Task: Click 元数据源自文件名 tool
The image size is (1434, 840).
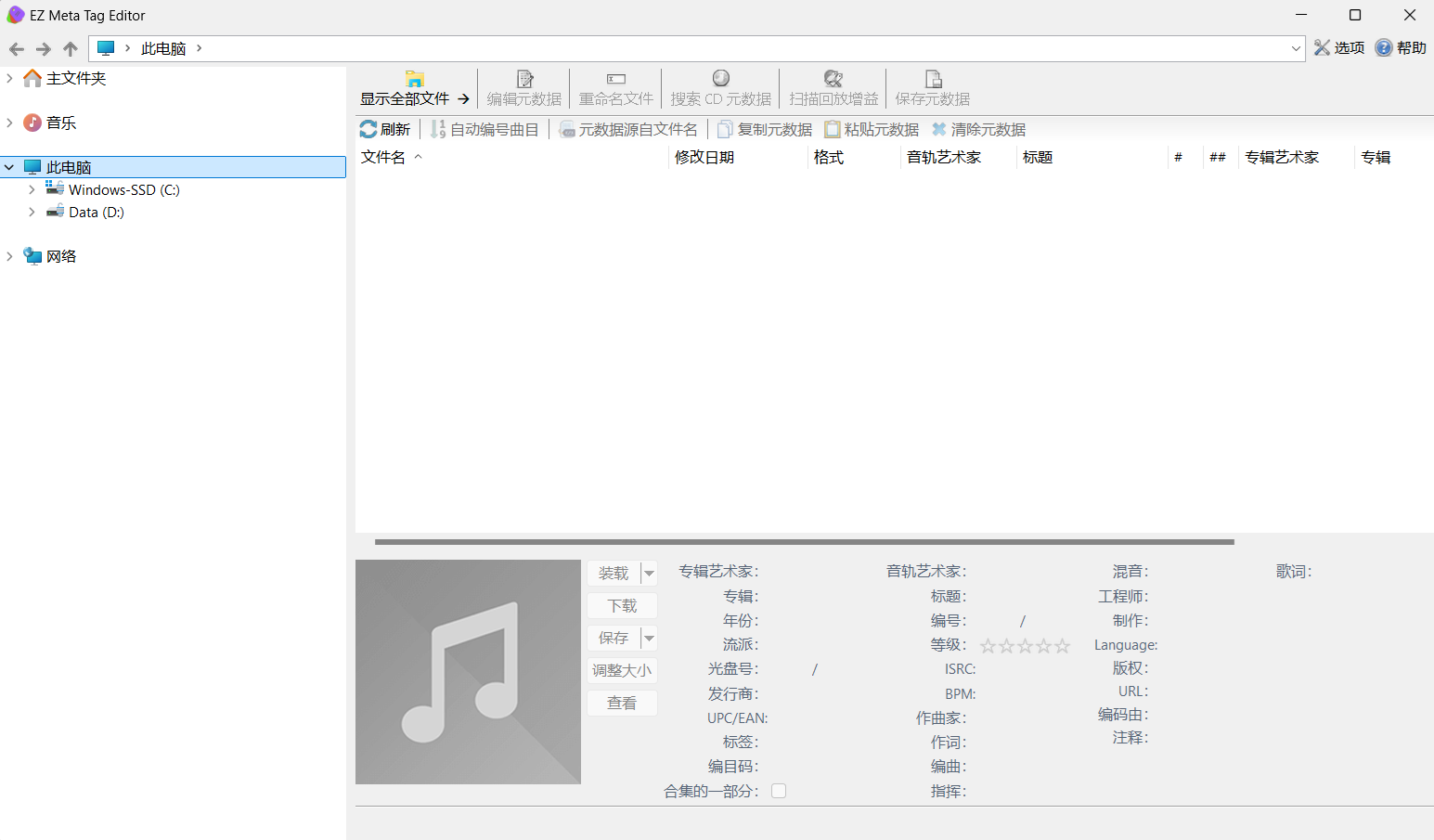Action: (628, 130)
